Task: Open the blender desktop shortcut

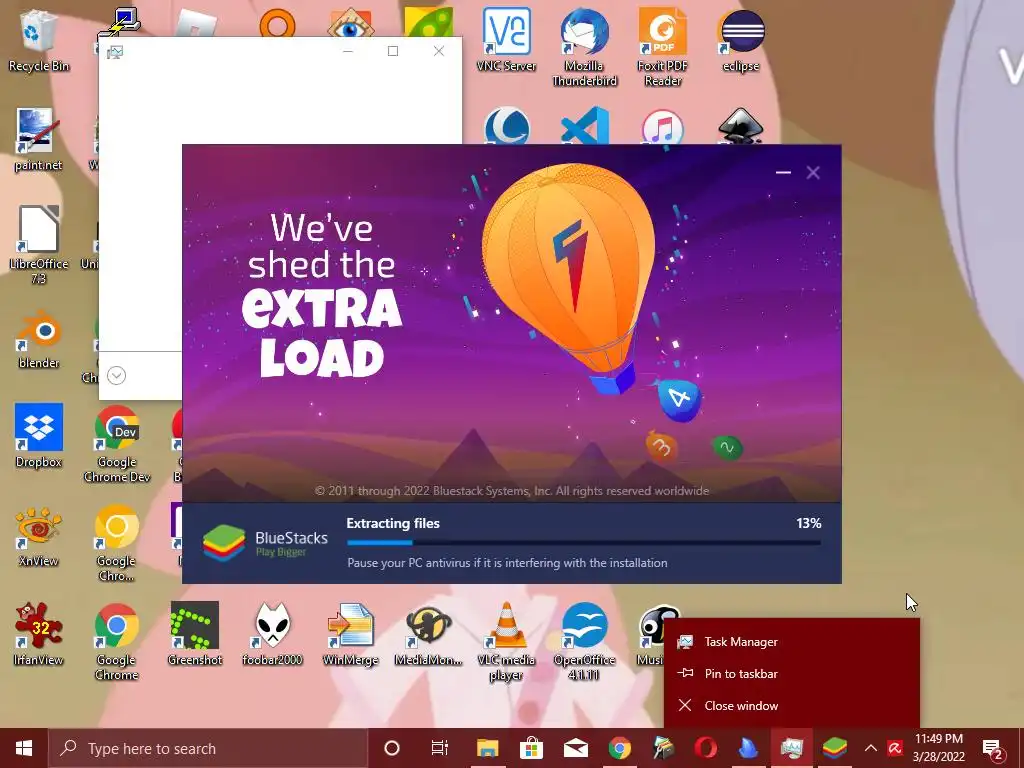Action: [x=39, y=340]
